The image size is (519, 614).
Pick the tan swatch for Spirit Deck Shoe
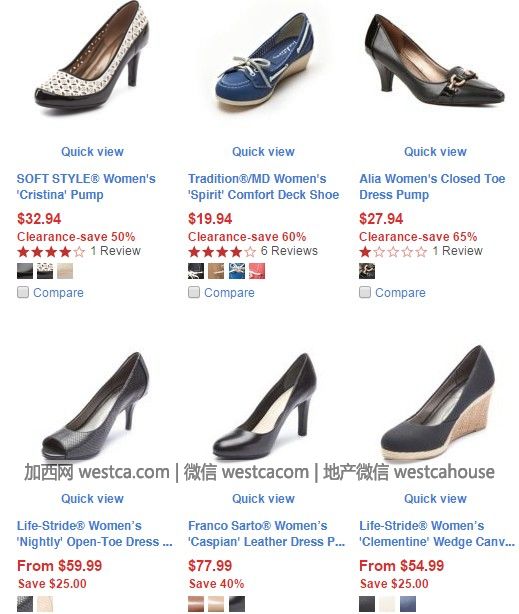click(x=216, y=271)
